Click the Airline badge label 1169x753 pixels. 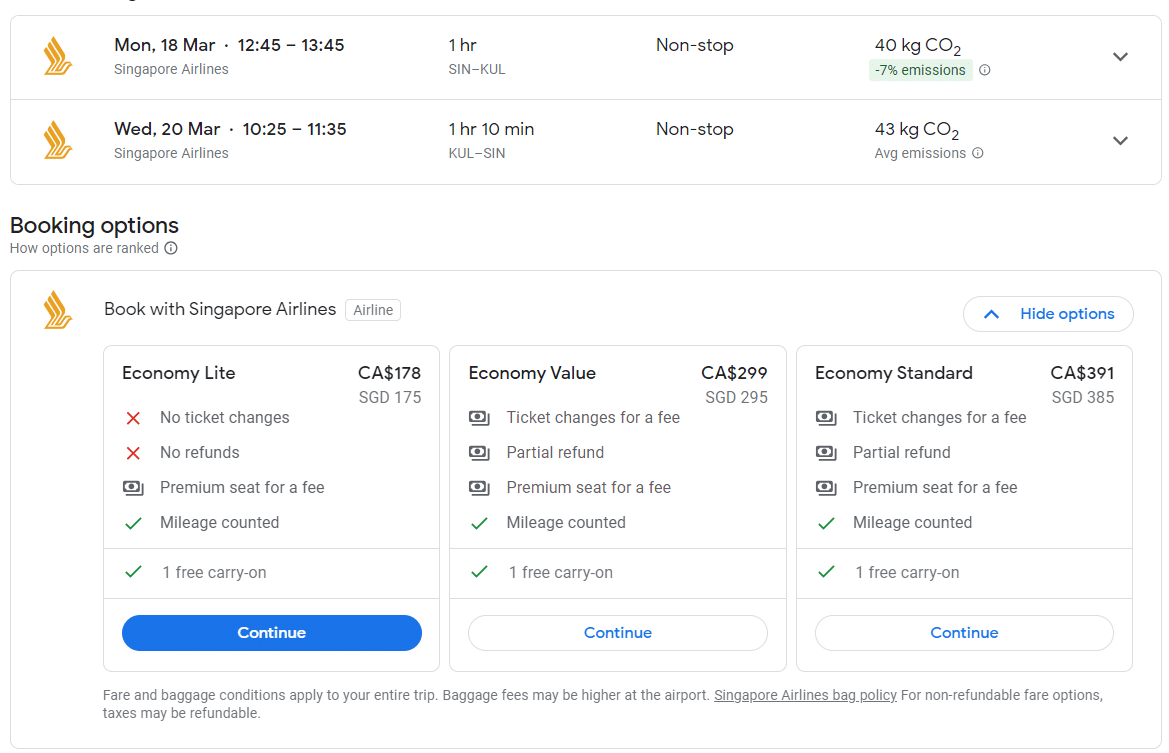click(373, 310)
